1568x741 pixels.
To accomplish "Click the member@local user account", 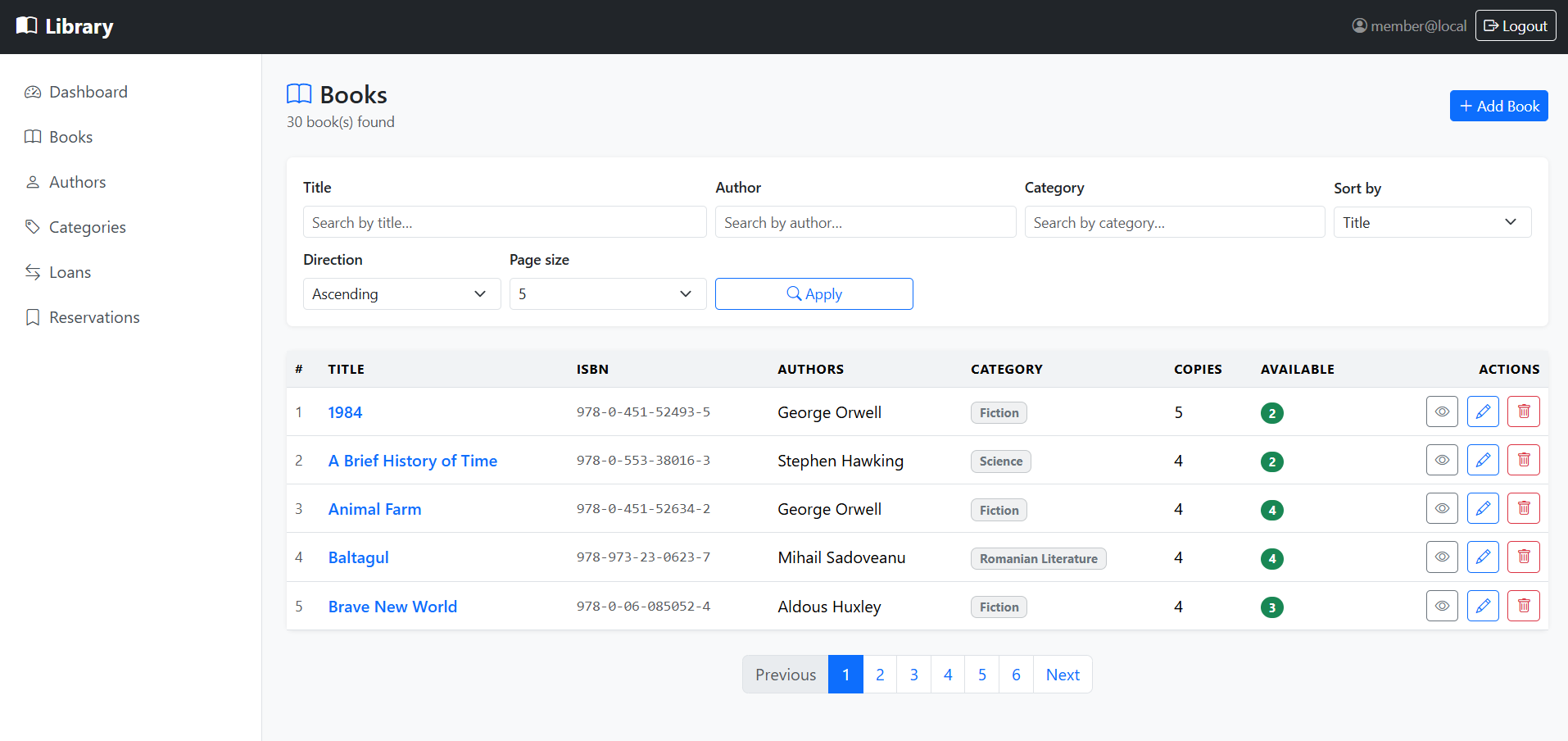I will [x=1409, y=26].
